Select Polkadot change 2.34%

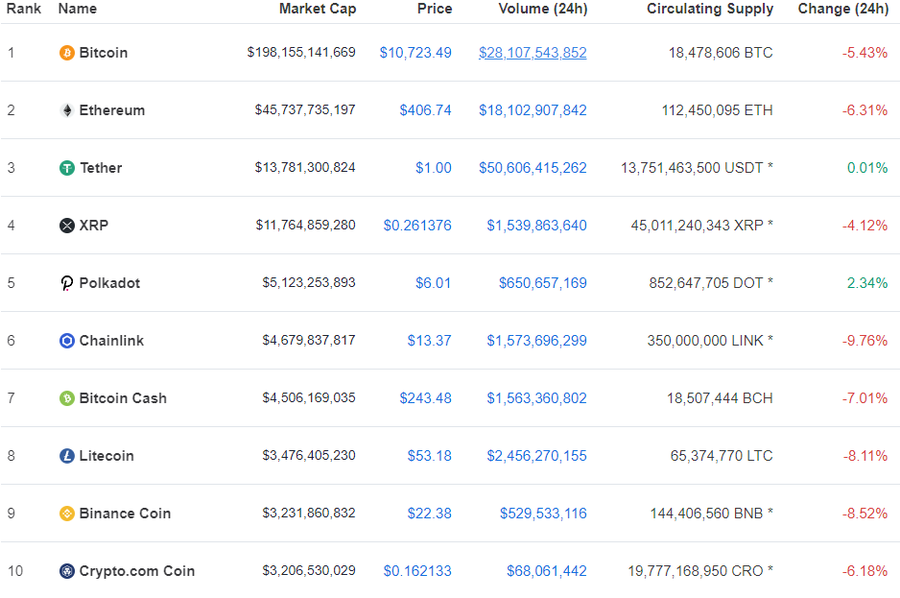pyautogui.click(x=867, y=283)
